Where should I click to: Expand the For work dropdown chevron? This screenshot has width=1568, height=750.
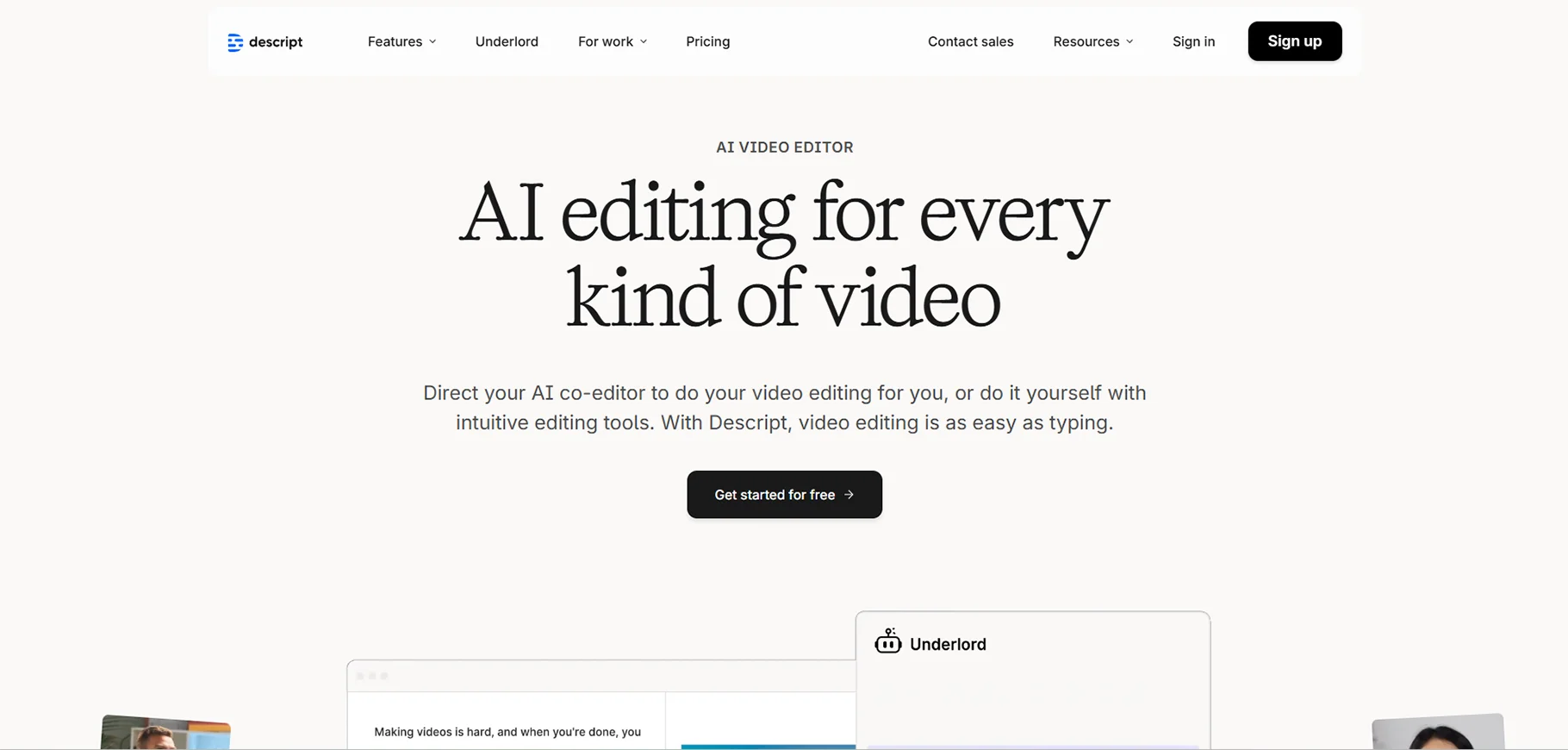point(644,41)
